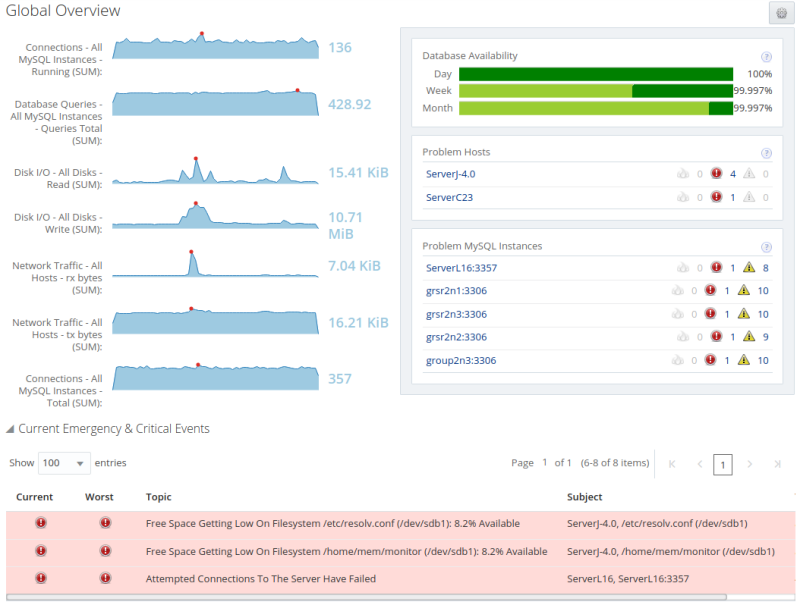
Task: Click the 15.41 KiB disk read value
Action: 358,172
